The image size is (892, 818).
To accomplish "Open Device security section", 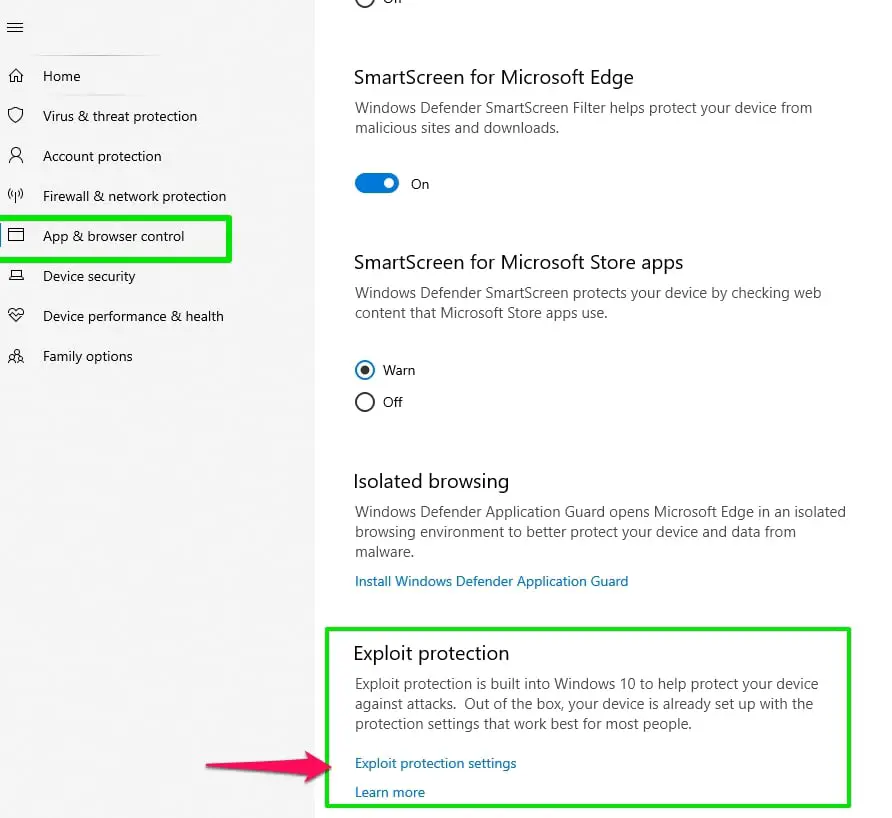I will pyautogui.click(x=89, y=276).
